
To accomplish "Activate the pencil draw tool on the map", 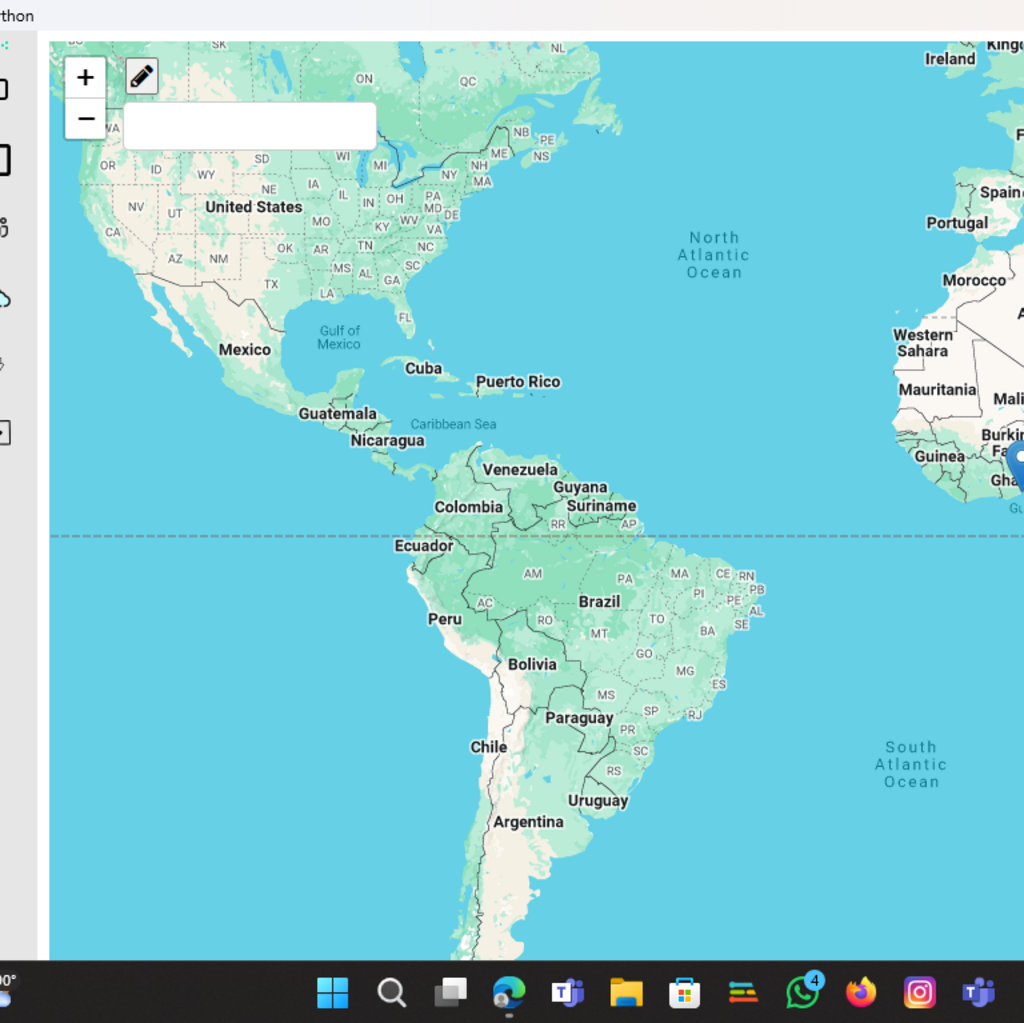I will click(x=142, y=76).
